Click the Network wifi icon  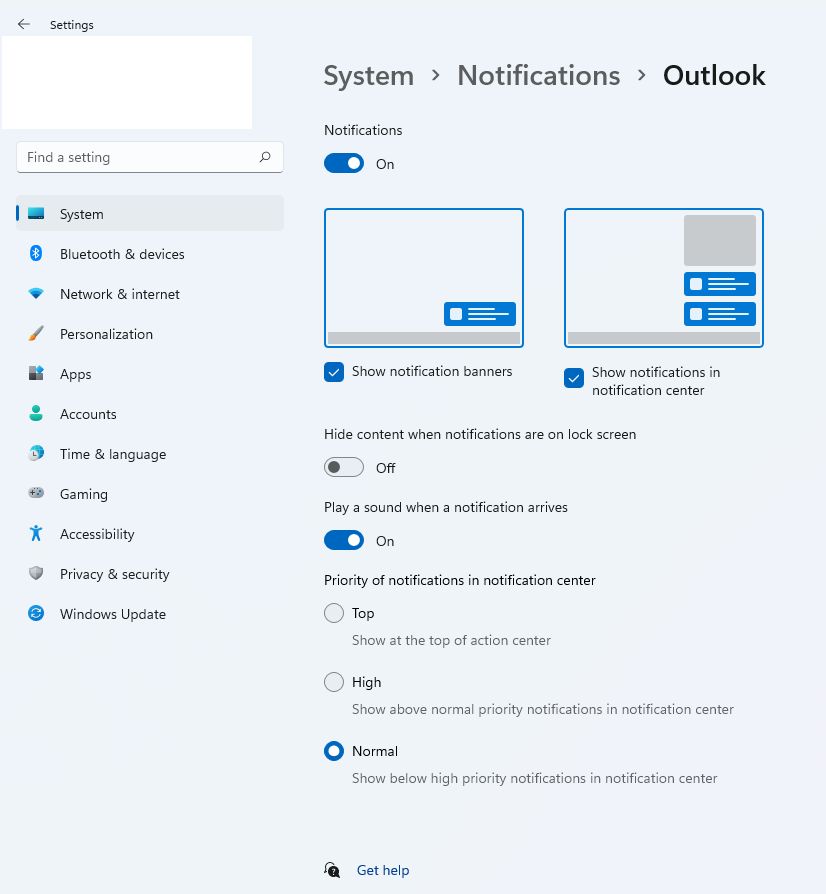36,294
